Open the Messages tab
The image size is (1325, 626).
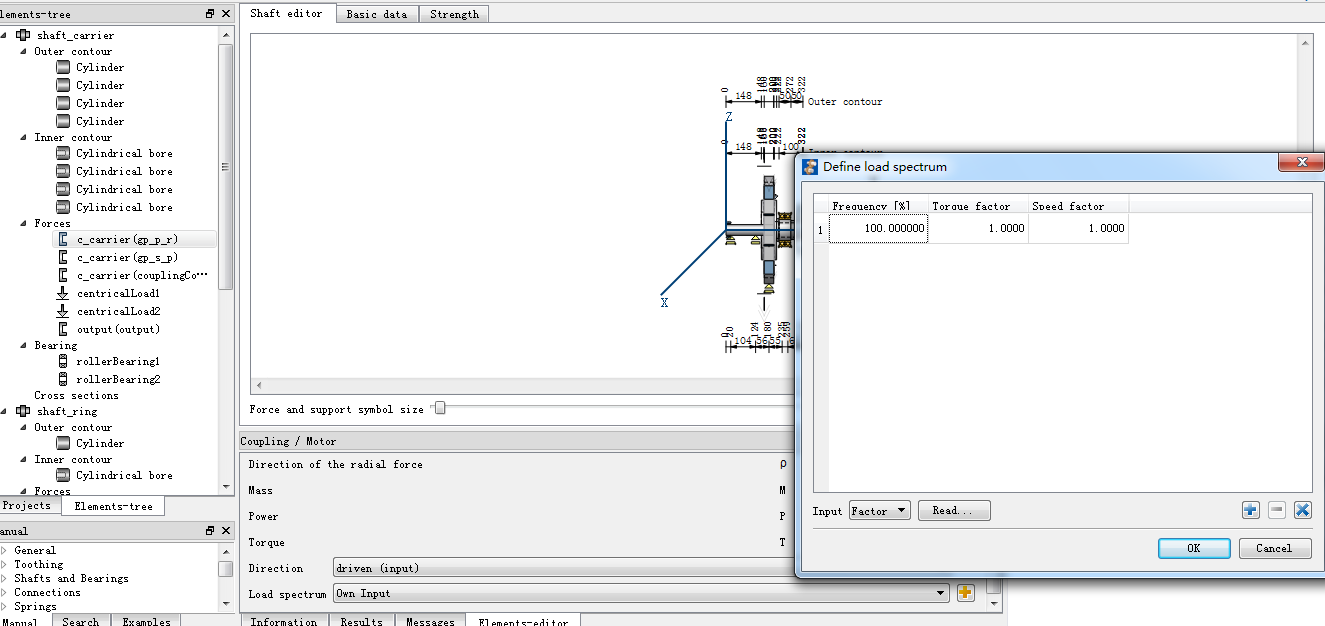(x=430, y=621)
